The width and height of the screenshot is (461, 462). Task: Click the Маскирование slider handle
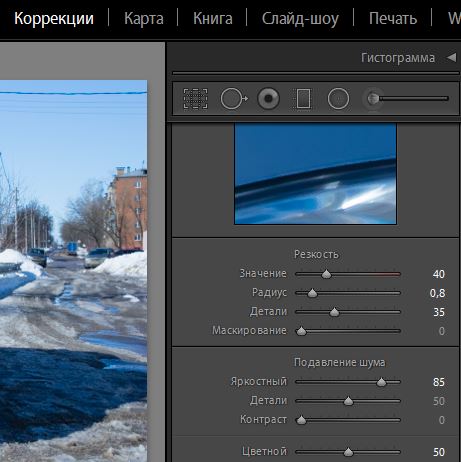(301, 331)
